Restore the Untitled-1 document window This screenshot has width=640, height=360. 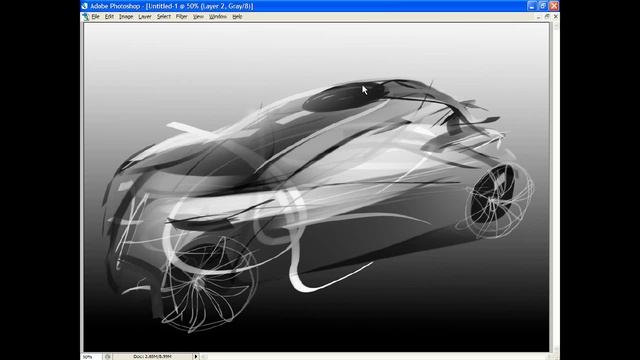click(547, 17)
